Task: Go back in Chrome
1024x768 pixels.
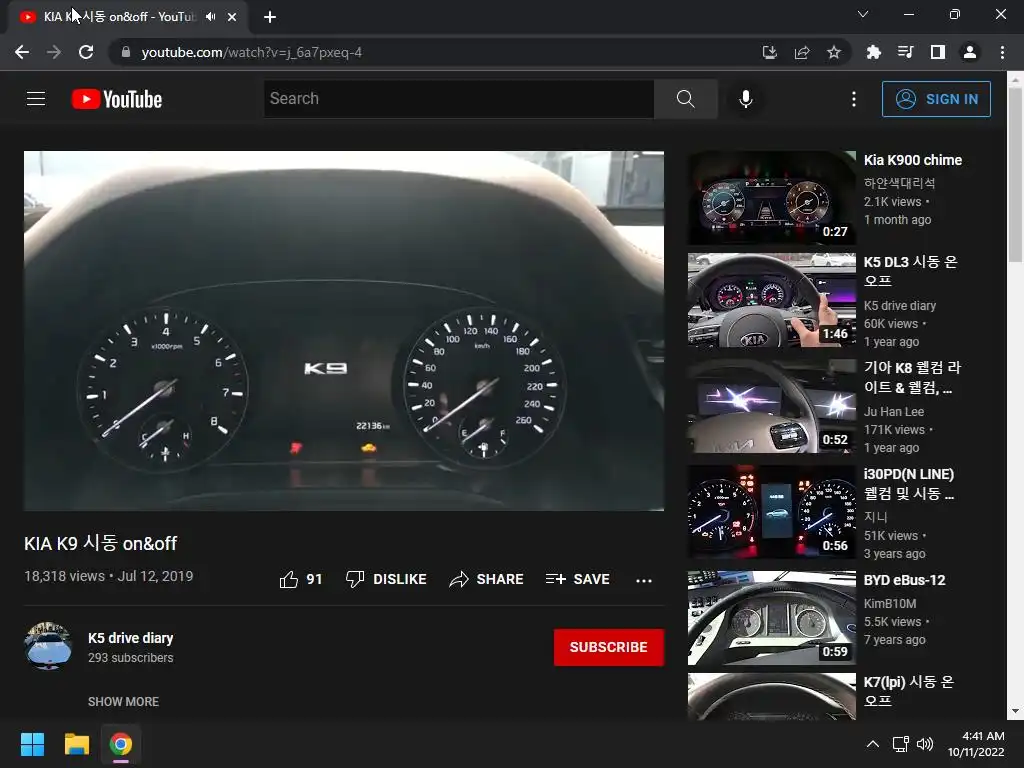Action: tap(22, 52)
